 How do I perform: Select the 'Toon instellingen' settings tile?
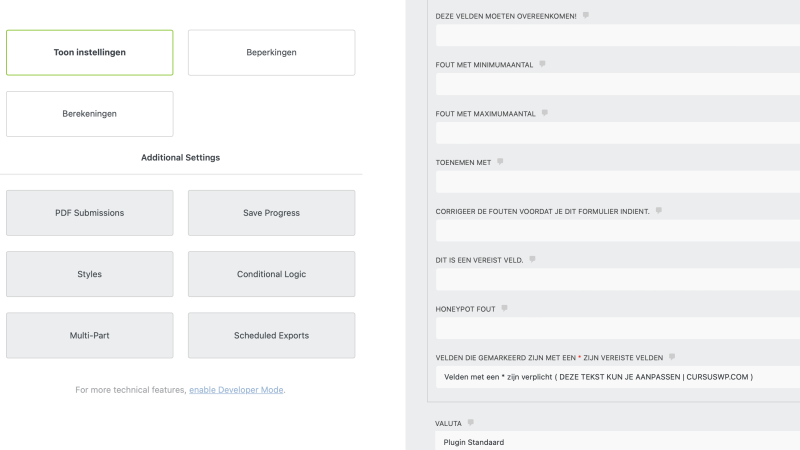pyautogui.click(x=90, y=52)
